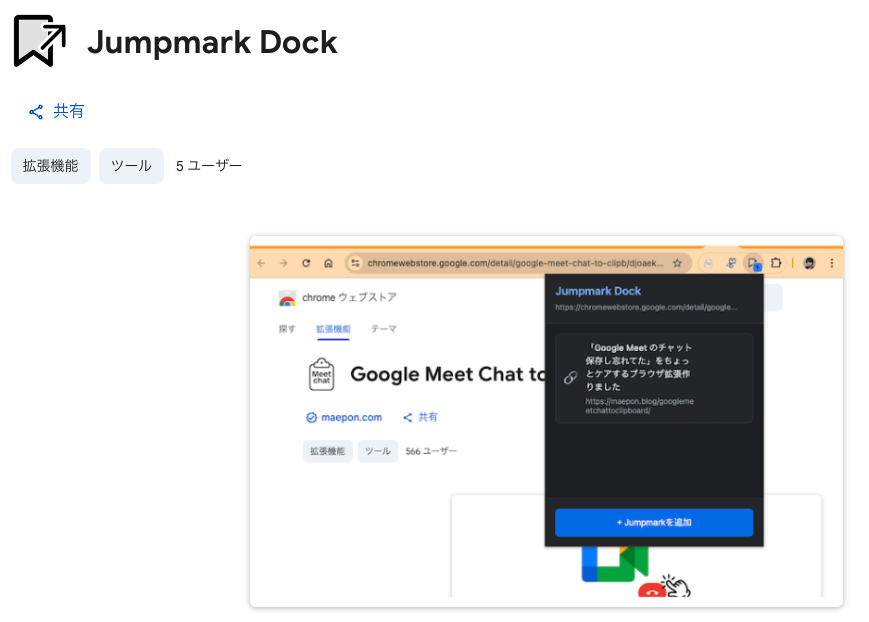
Task: Click the profile avatar in the preview toolbar
Action: [809, 263]
